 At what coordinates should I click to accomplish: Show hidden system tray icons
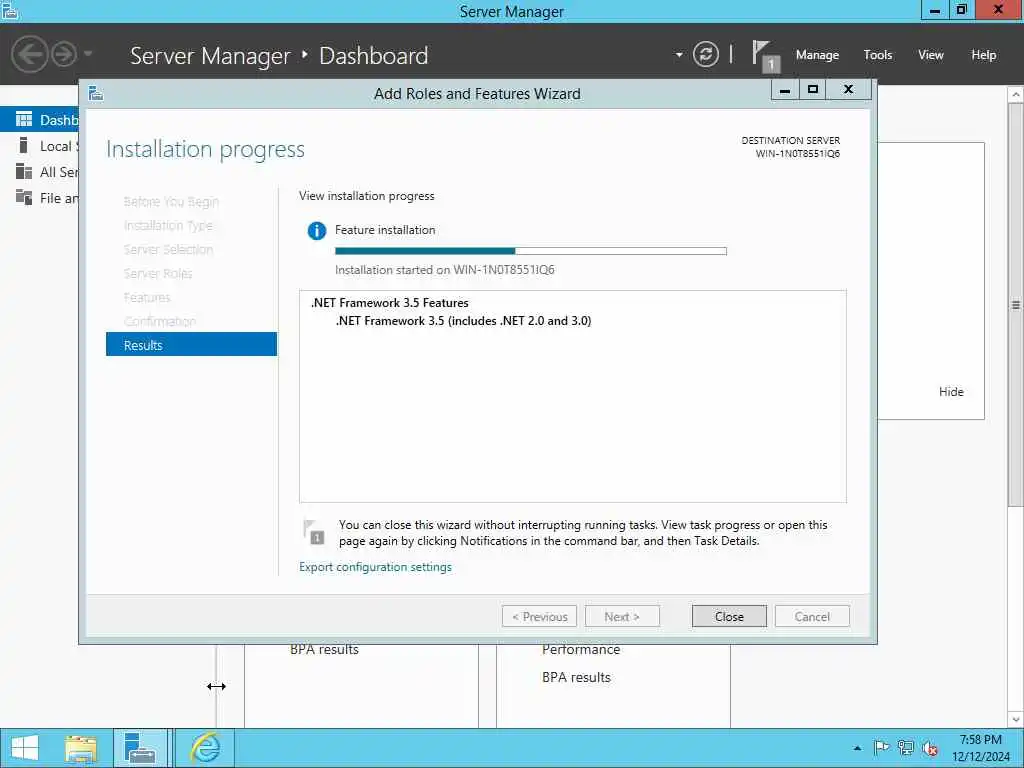(857, 748)
